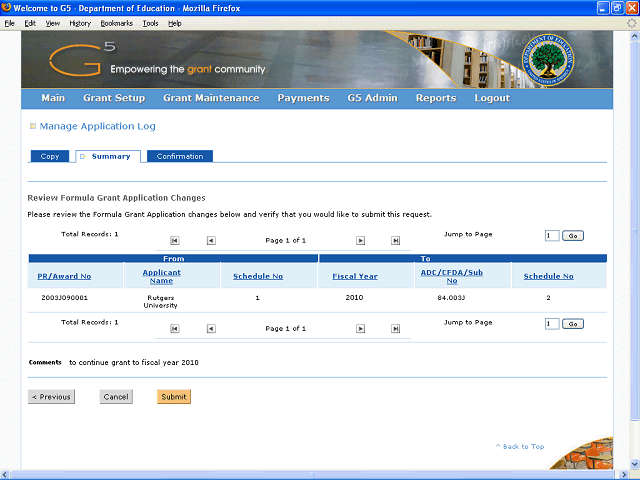
Task: Click the Rutgers University cell
Action: 160,302
